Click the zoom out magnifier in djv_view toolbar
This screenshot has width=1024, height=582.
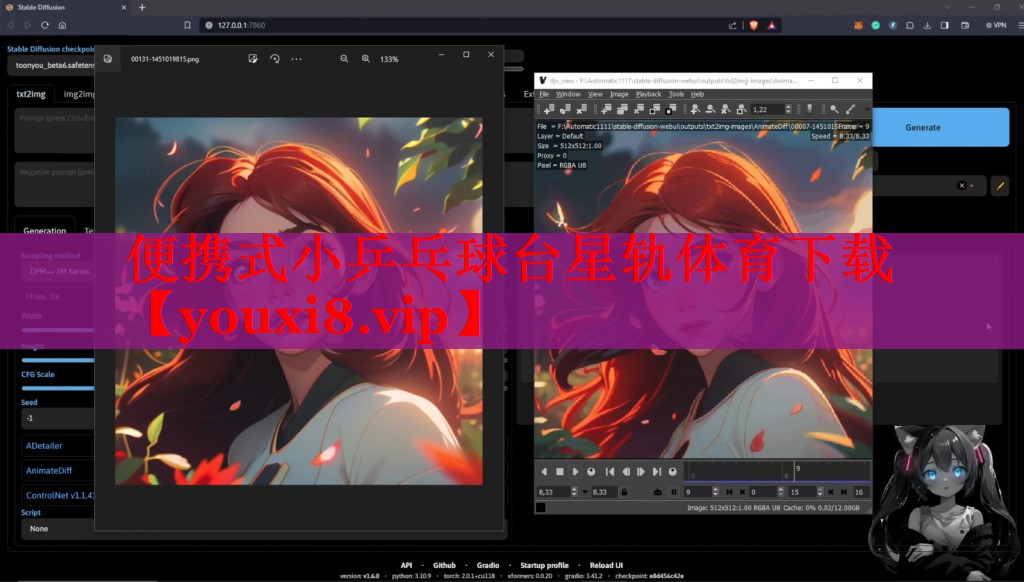click(x=710, y=109)
